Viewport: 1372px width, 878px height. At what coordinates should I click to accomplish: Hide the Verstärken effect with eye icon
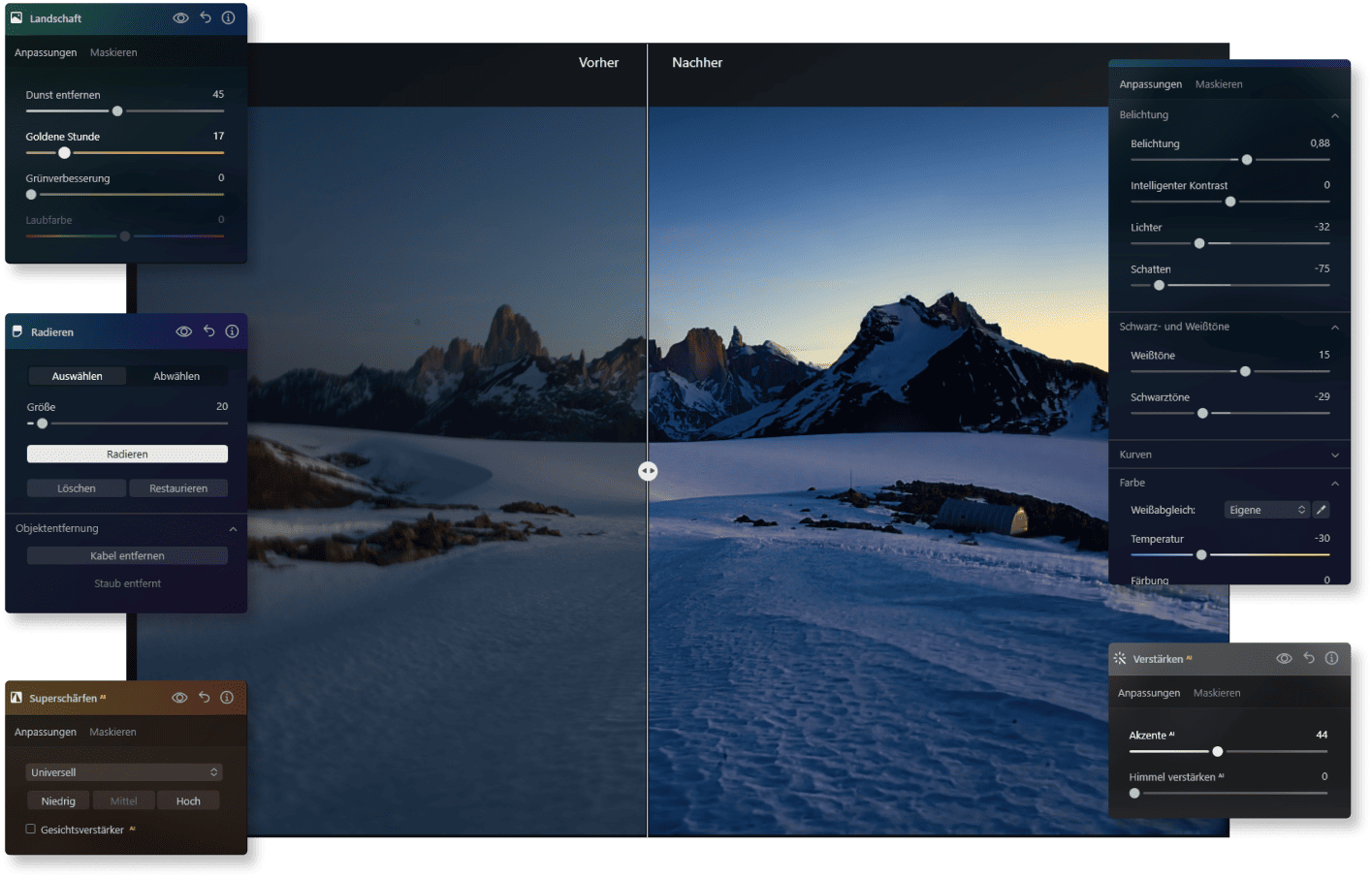(x=1284, y=658)
